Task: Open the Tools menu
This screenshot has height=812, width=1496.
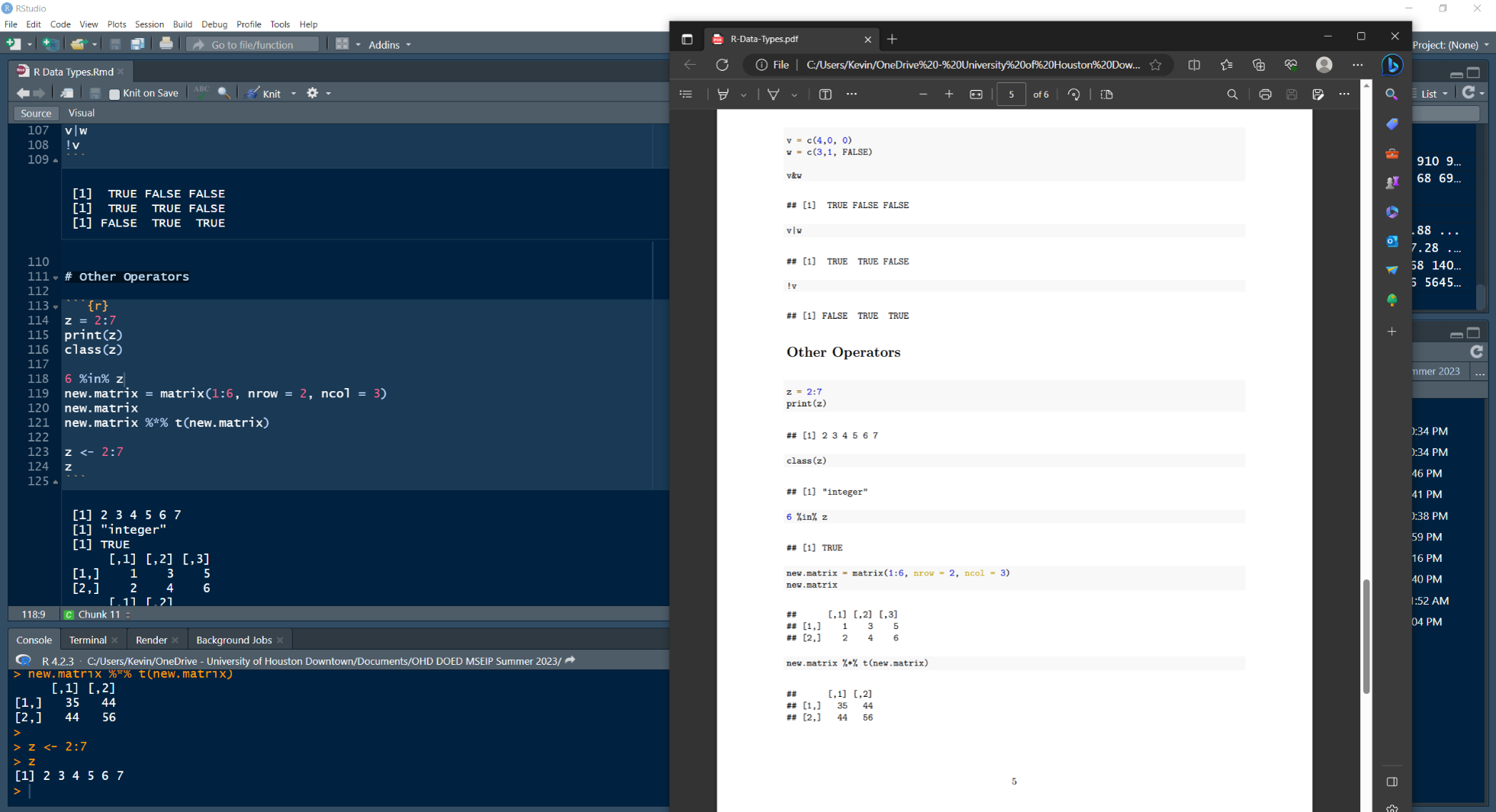Action: 280,24
